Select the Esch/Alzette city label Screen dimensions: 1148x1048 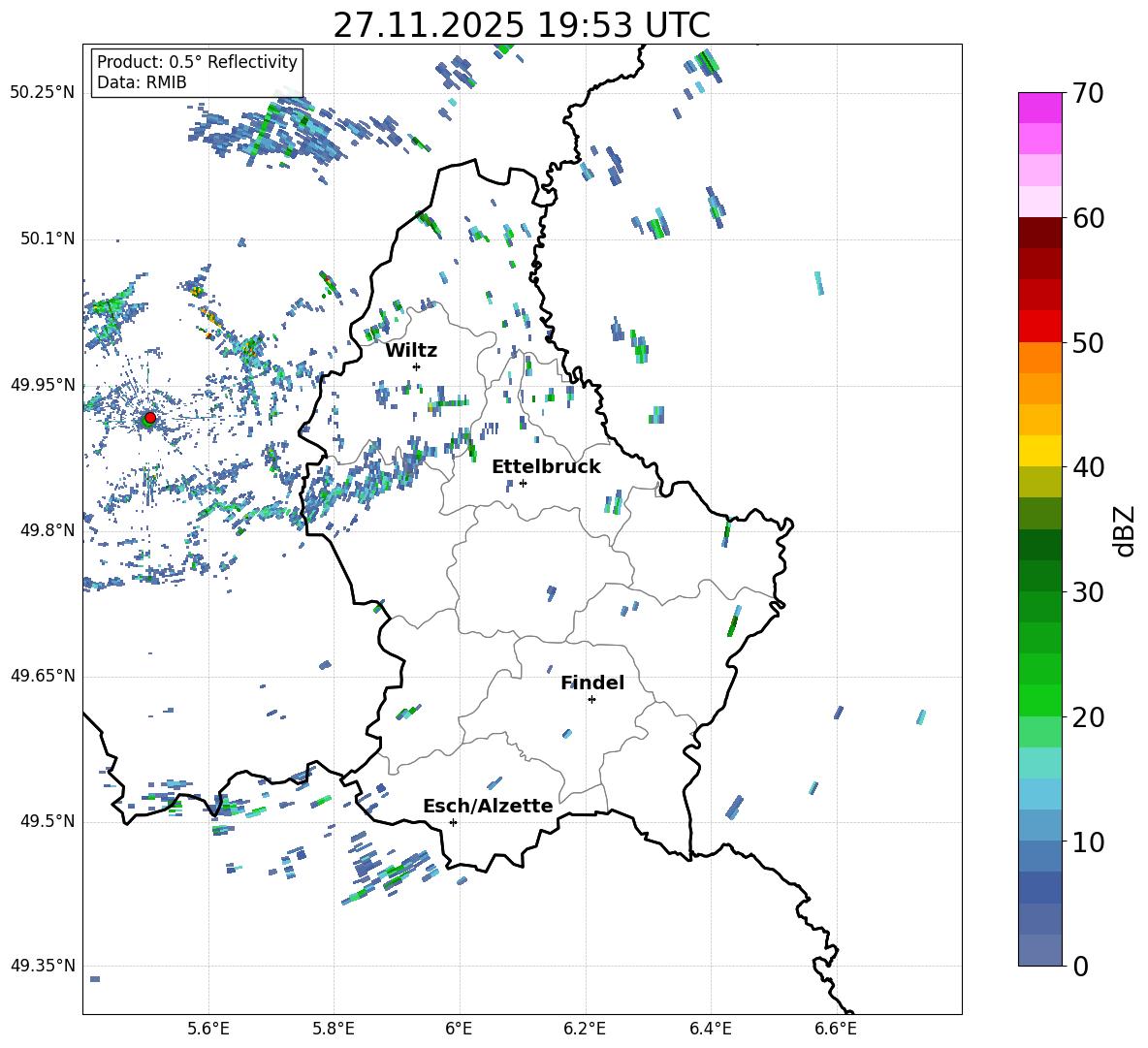[487, 806]
